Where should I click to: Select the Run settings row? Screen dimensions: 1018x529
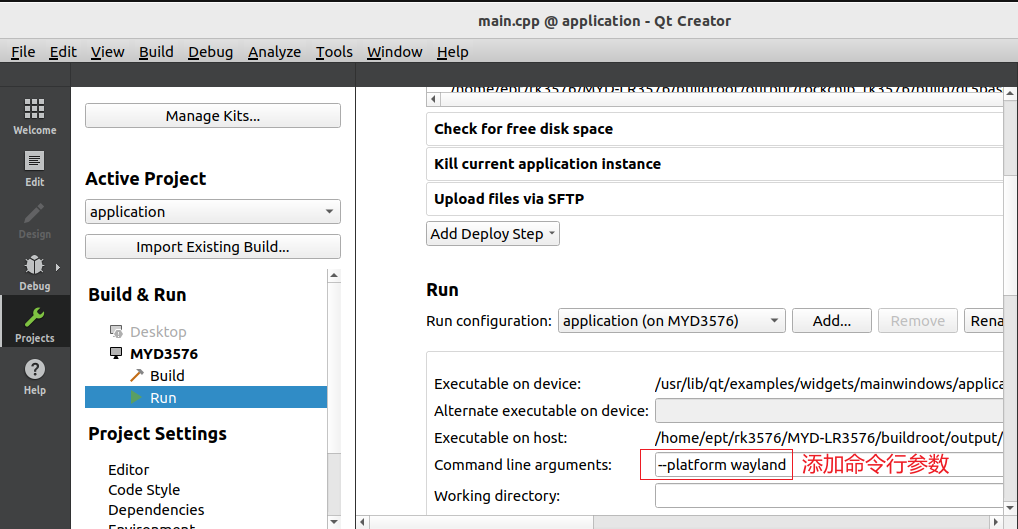click(x=206, y=397)
